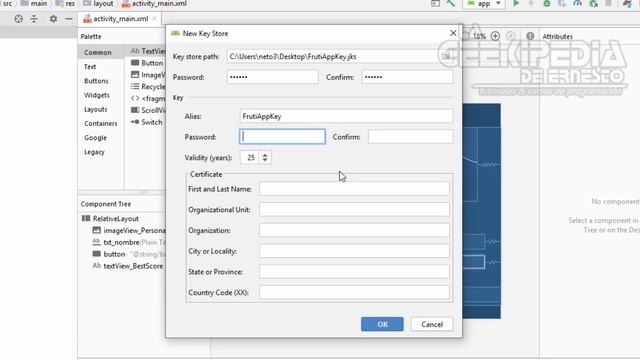Image resolution: width=640 pixels, height=360 pixels.
Task: Click the Make Project hammer icon
Action: (451, 3)
